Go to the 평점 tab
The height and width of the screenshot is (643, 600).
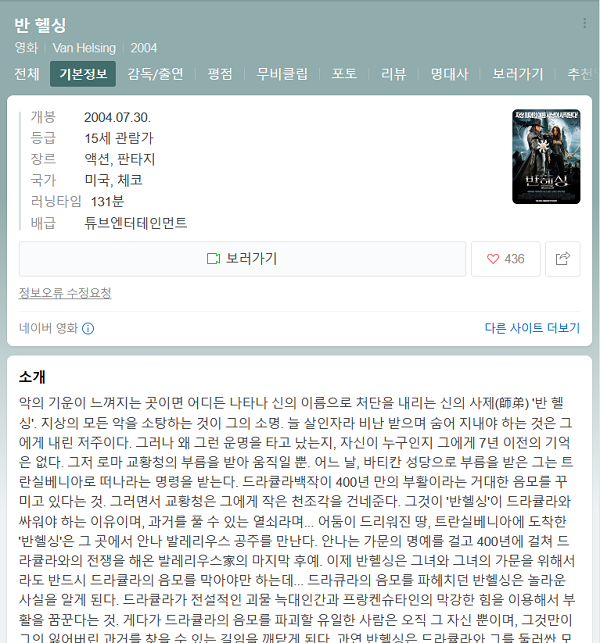tap(220, 74)
